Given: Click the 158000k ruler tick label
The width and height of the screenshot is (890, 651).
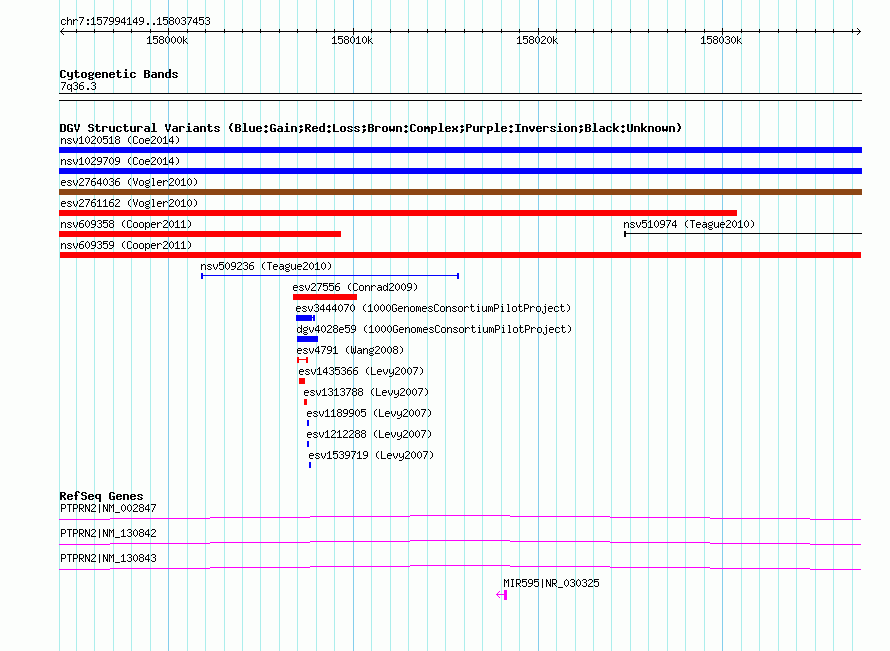Looking at the screenshot, I should coord(167,40).
